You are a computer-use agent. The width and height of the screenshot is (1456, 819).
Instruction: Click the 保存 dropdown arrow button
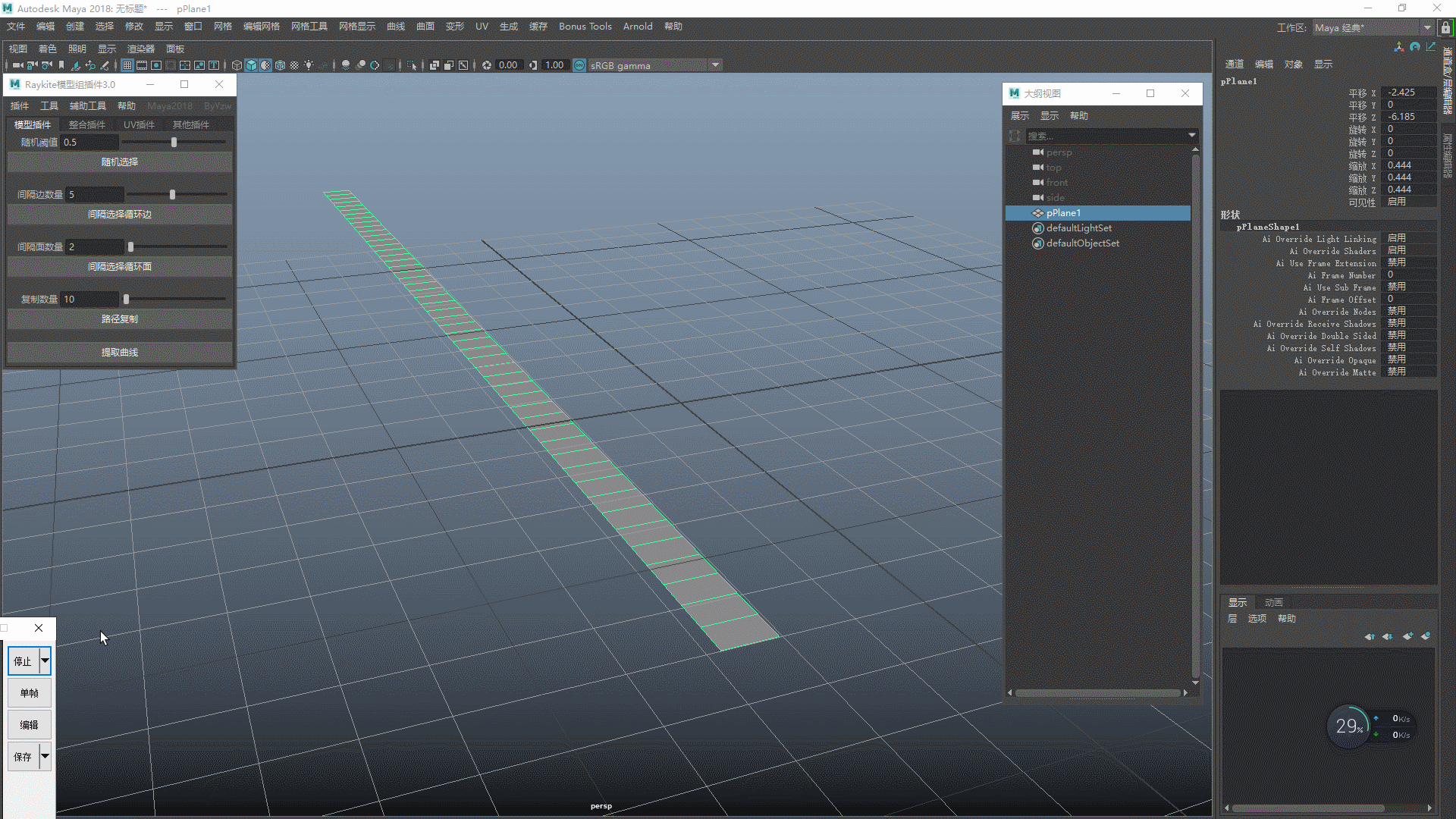point(45,757)
